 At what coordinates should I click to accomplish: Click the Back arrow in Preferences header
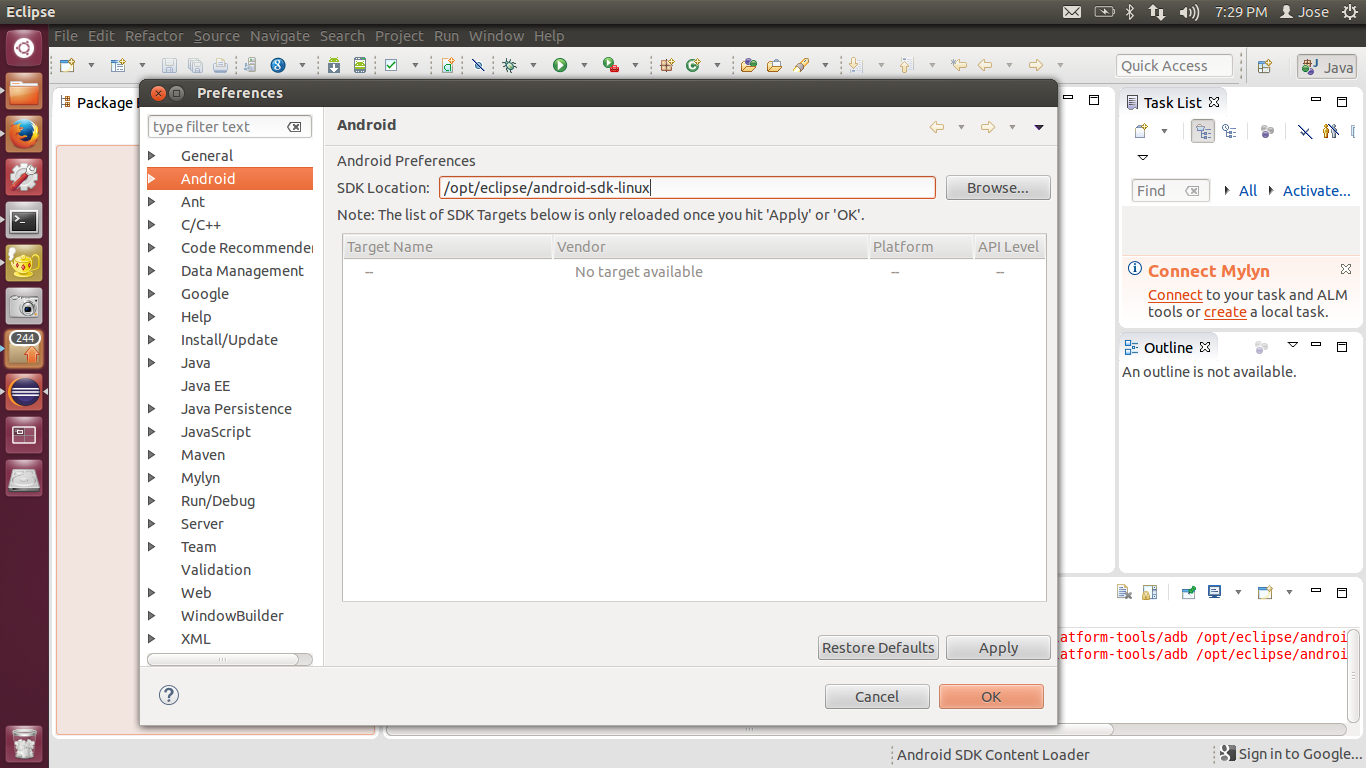tap(937, 127)
